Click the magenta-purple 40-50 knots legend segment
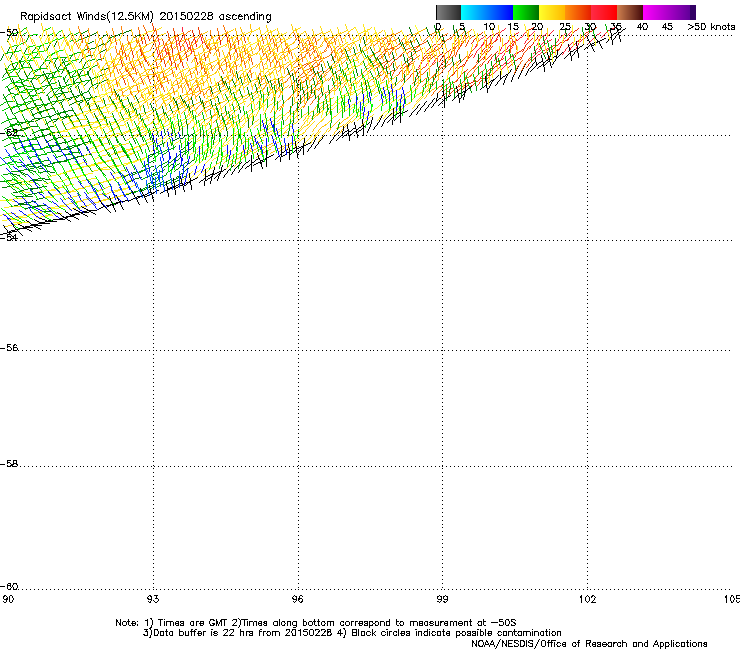The image size is (740, 650). tap(669, 12)
